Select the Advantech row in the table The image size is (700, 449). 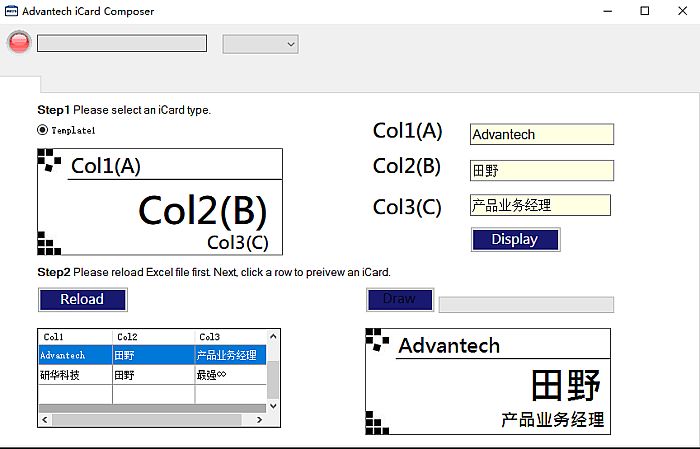pos(152,355)
